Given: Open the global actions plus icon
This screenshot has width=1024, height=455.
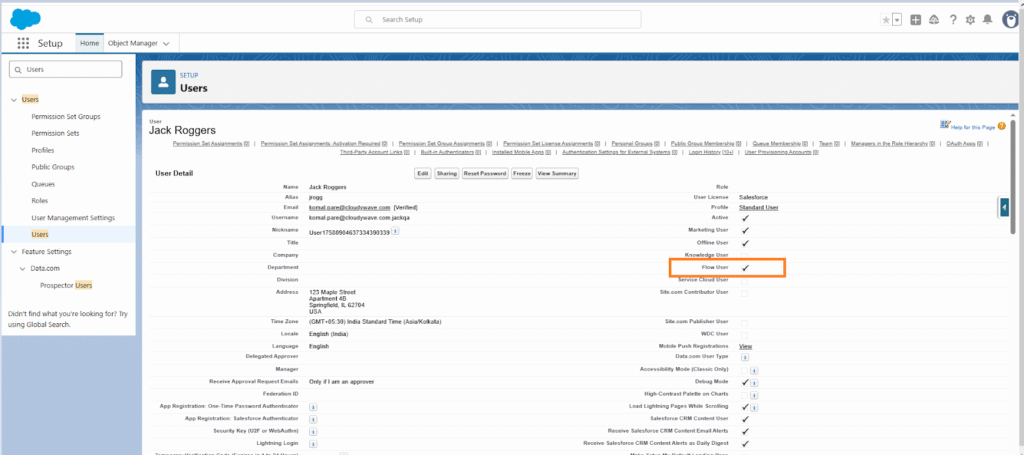Looking at the screenshot, I should point(915,19).
